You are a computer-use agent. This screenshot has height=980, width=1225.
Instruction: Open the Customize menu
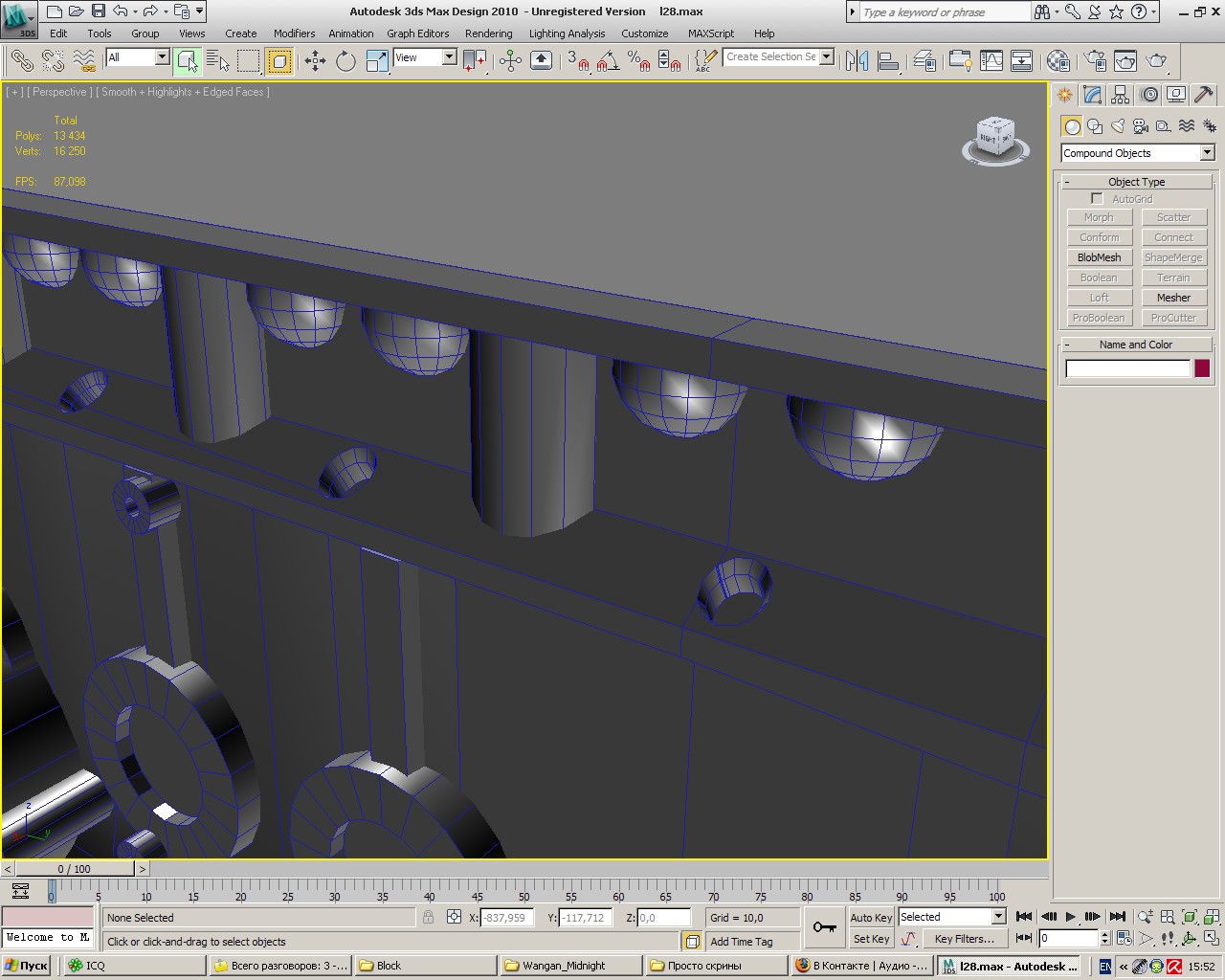[645, 33]
